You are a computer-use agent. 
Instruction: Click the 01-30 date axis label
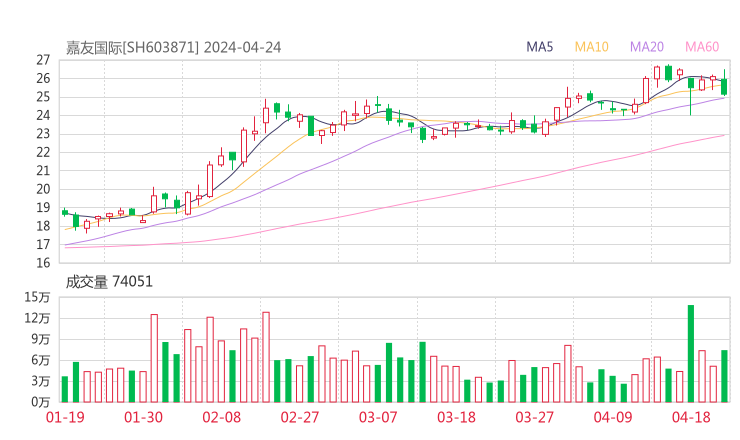pos(143,417)
